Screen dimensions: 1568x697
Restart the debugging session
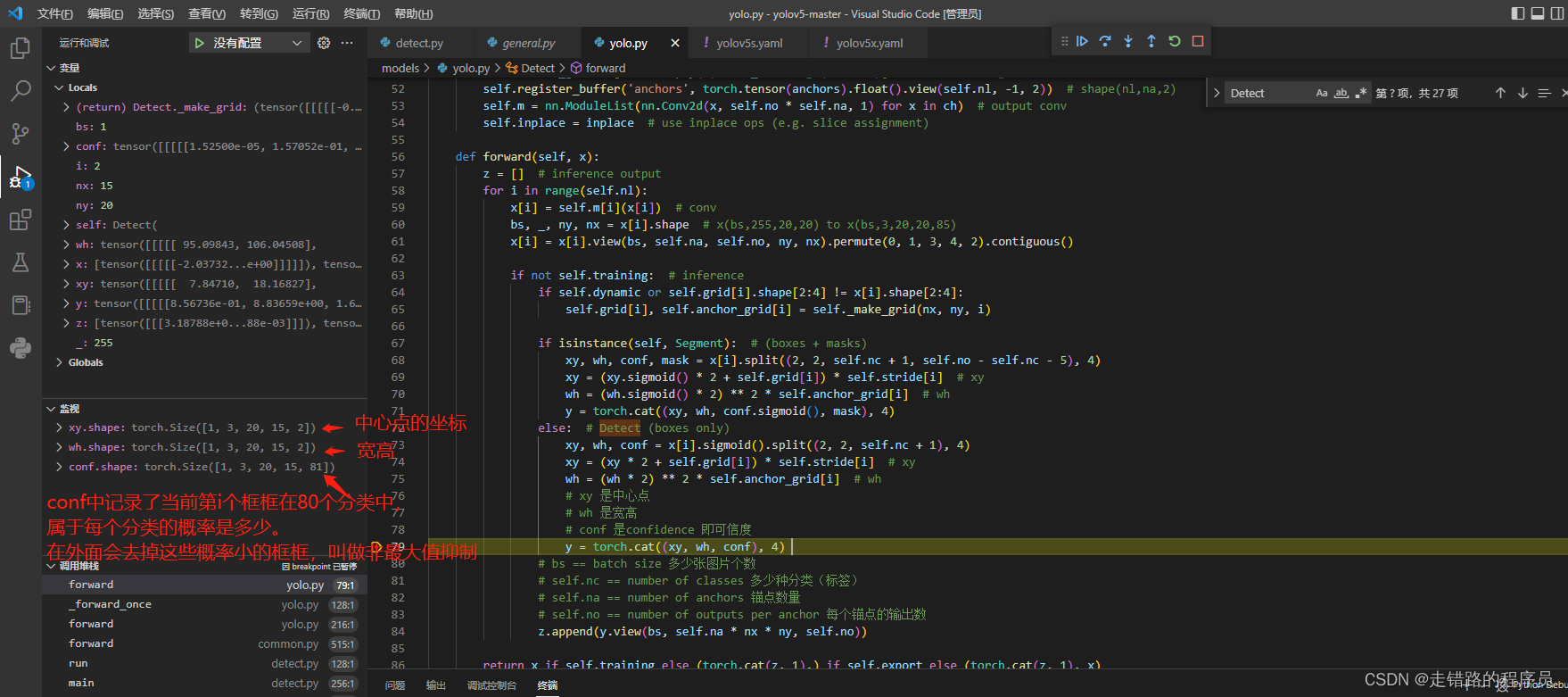[x=1175, y=41]
